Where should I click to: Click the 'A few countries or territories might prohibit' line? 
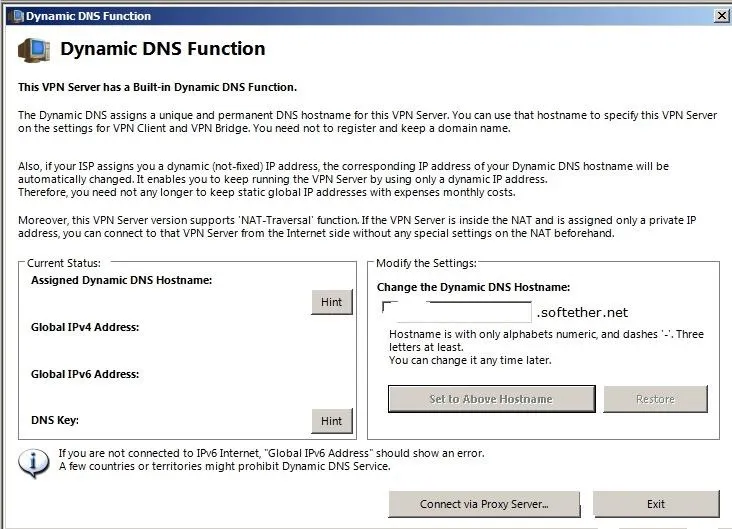(x=225, y=466)
